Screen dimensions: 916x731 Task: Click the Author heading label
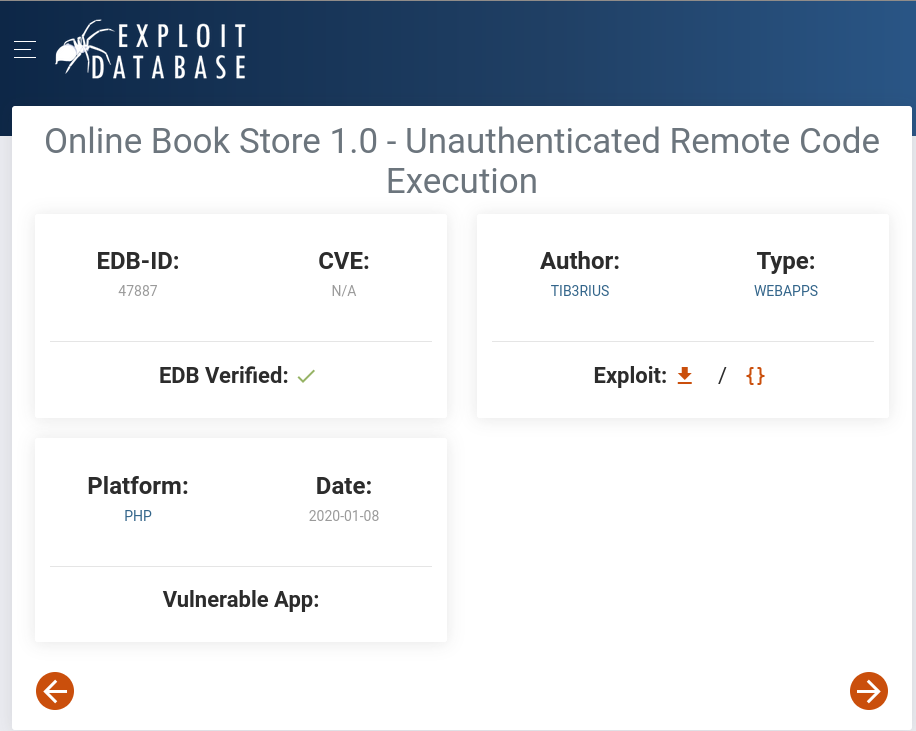pyautogui.click(x=580, y=262)
